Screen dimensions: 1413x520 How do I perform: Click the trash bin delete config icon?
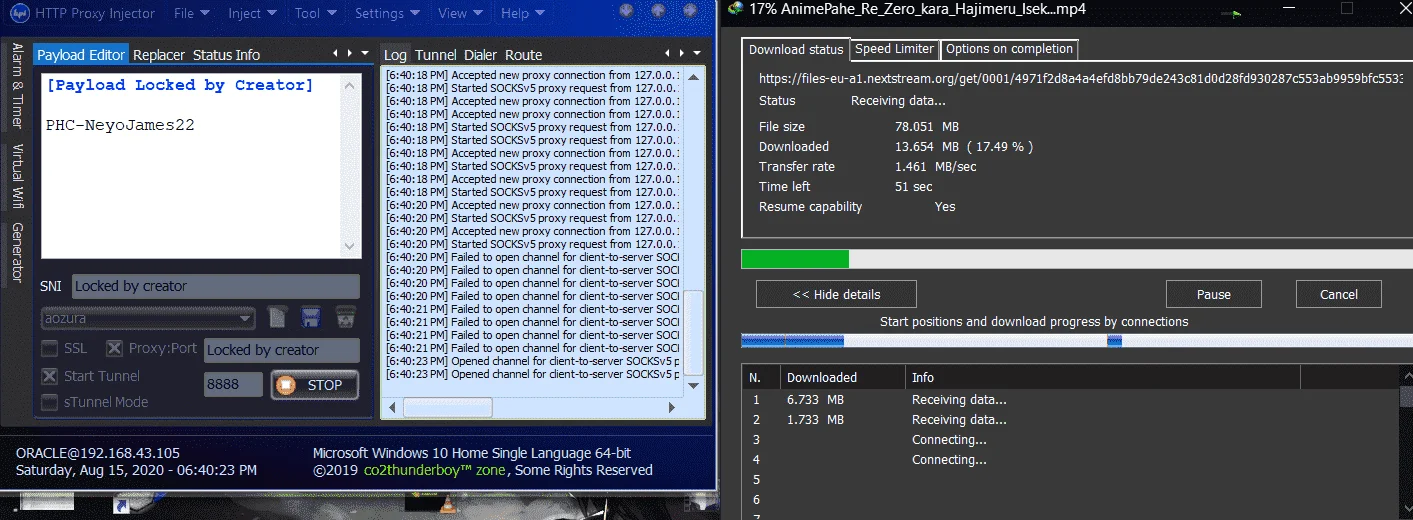click(x=345, y=318)
